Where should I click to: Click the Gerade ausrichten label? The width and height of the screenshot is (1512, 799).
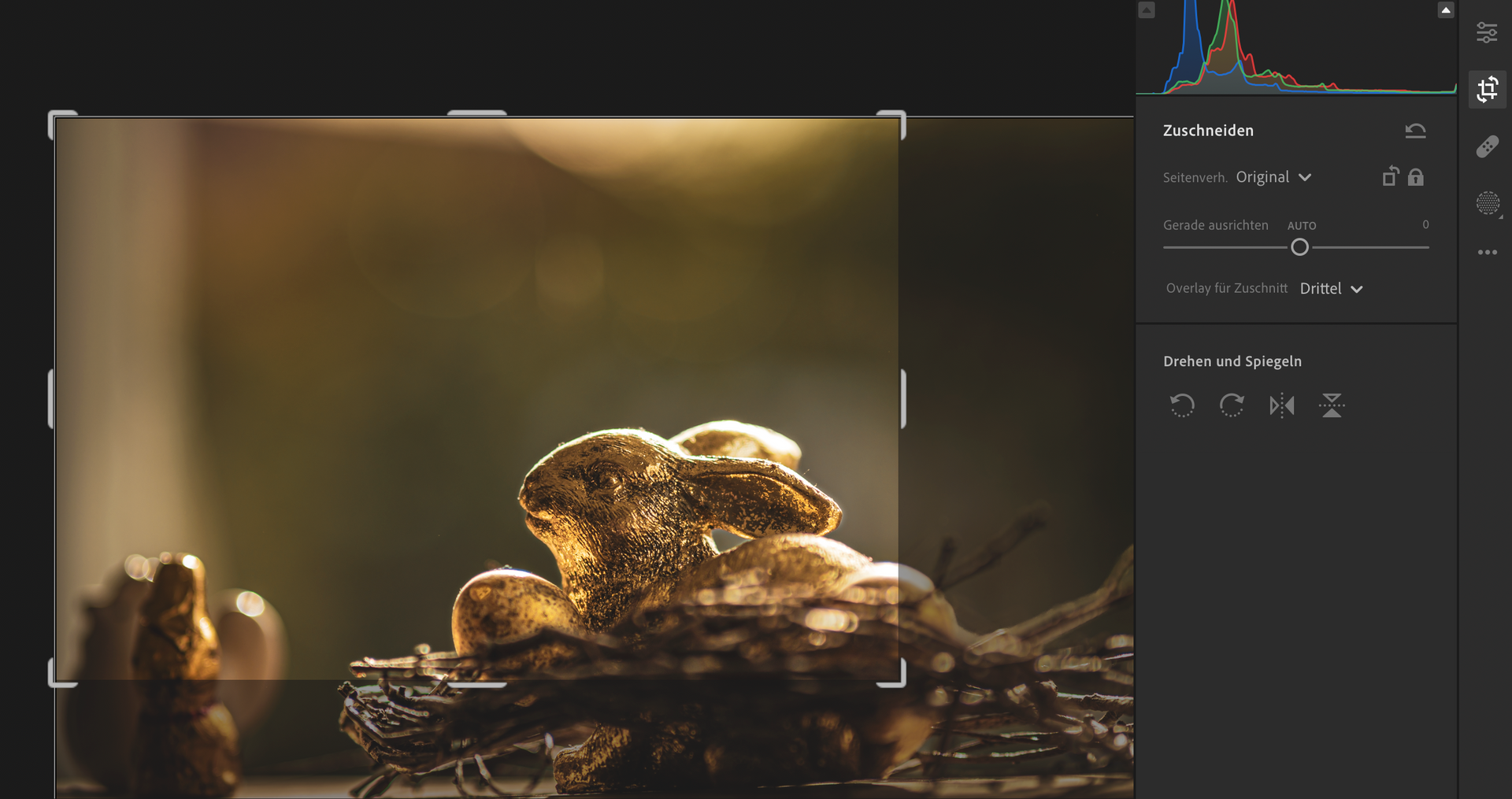coord(1216,225)
